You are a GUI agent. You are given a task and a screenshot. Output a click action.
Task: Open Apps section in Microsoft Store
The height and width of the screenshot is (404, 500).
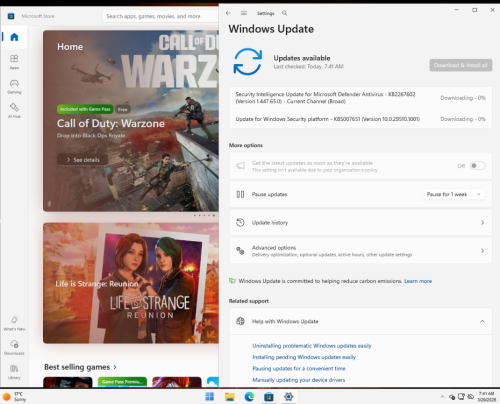(x=14, y=62)
